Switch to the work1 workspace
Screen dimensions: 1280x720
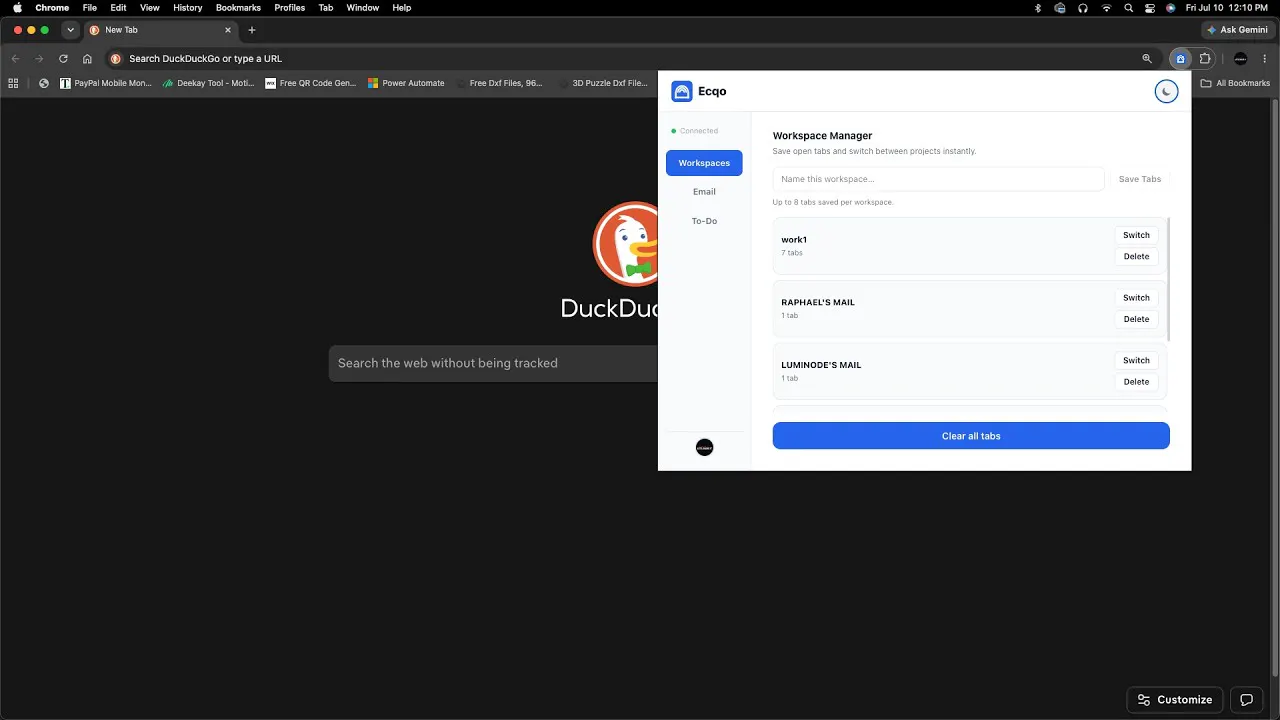(1136, 235)
